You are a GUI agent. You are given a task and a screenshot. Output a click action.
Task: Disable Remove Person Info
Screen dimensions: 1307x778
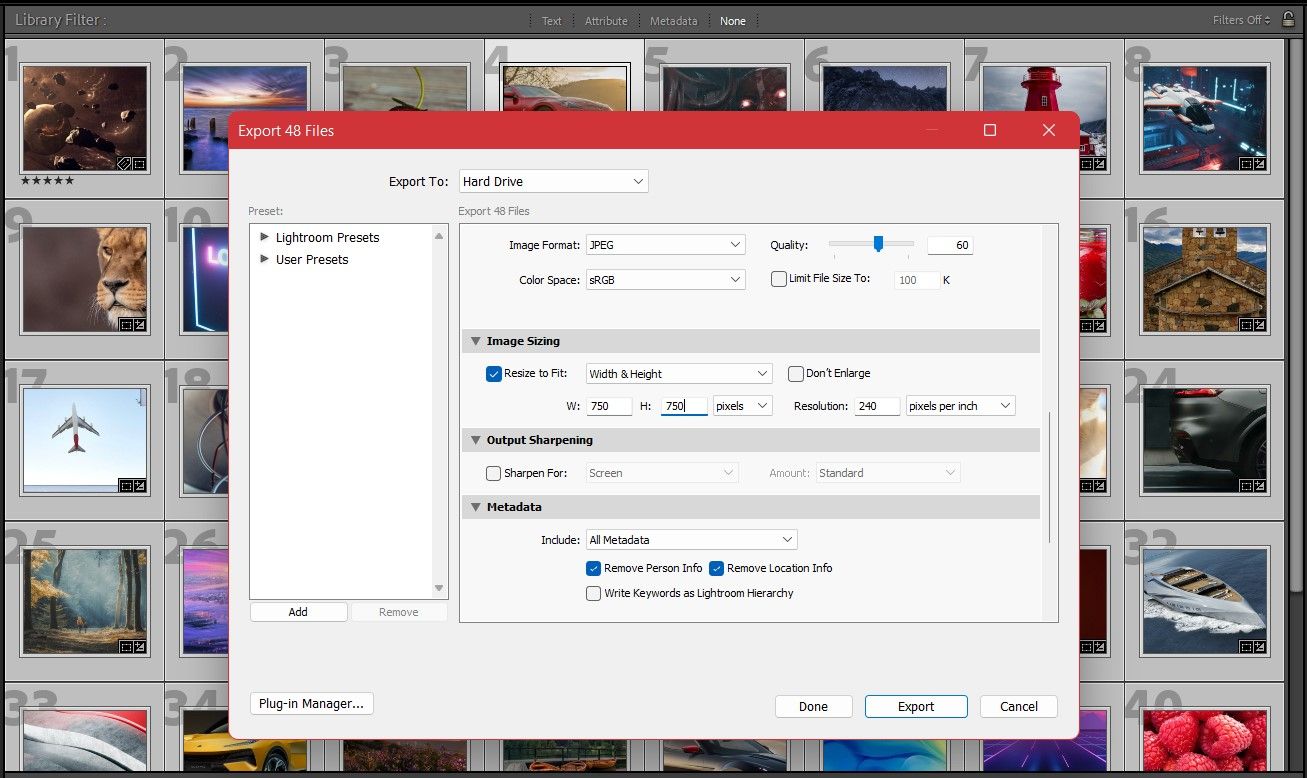[x=593, y=567]
